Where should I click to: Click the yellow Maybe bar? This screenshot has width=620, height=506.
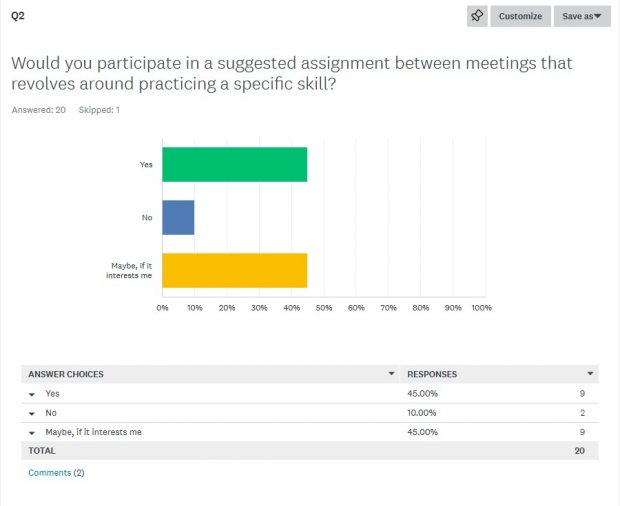[234, 270]
